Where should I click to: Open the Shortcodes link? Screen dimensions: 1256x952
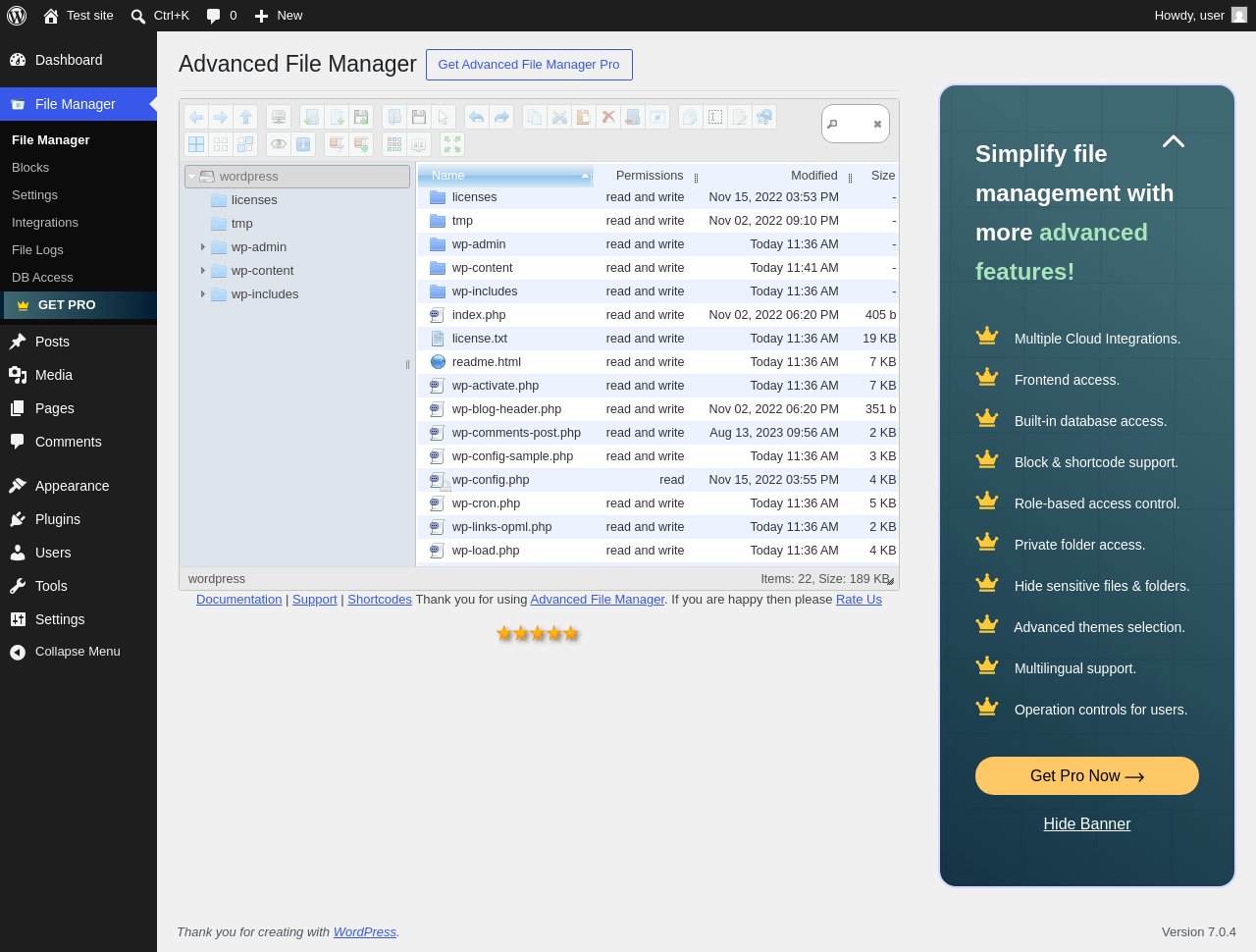[x=380, y=600]
